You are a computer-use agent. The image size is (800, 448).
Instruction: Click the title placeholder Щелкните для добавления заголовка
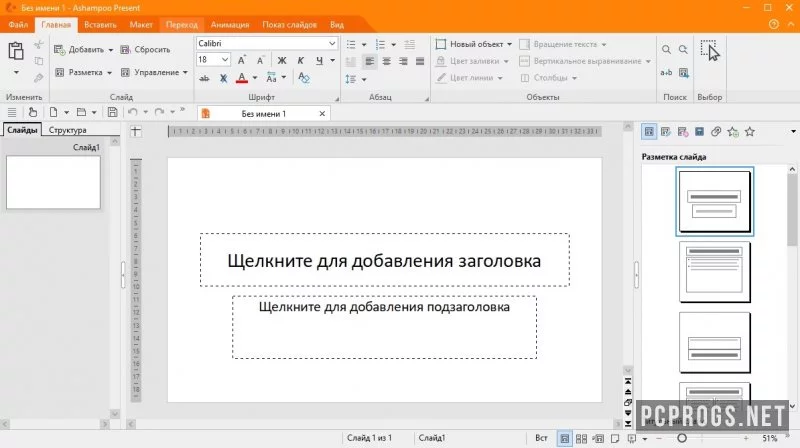click(x=384, y=260)
